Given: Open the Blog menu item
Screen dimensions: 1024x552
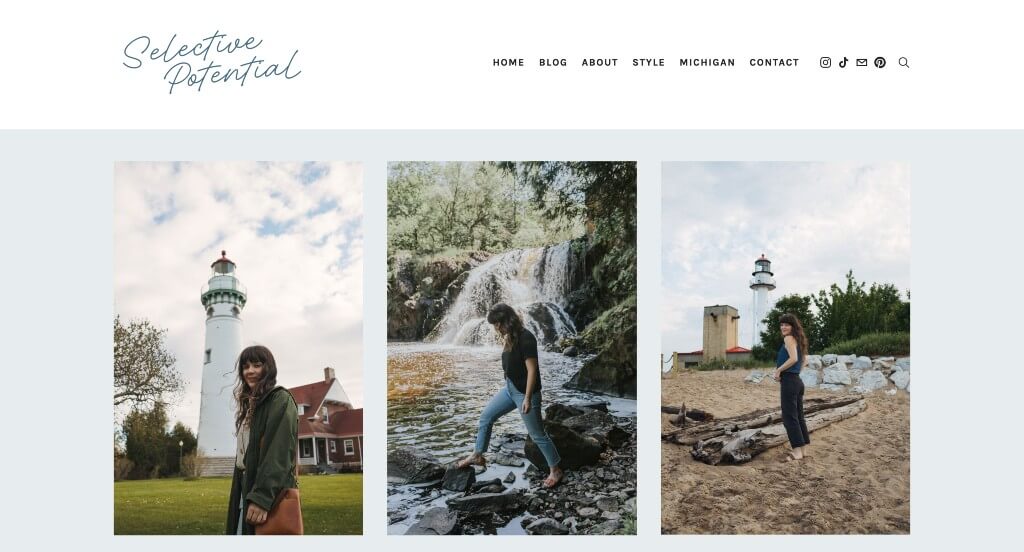Looking at the screenshot, I should 553,63.
